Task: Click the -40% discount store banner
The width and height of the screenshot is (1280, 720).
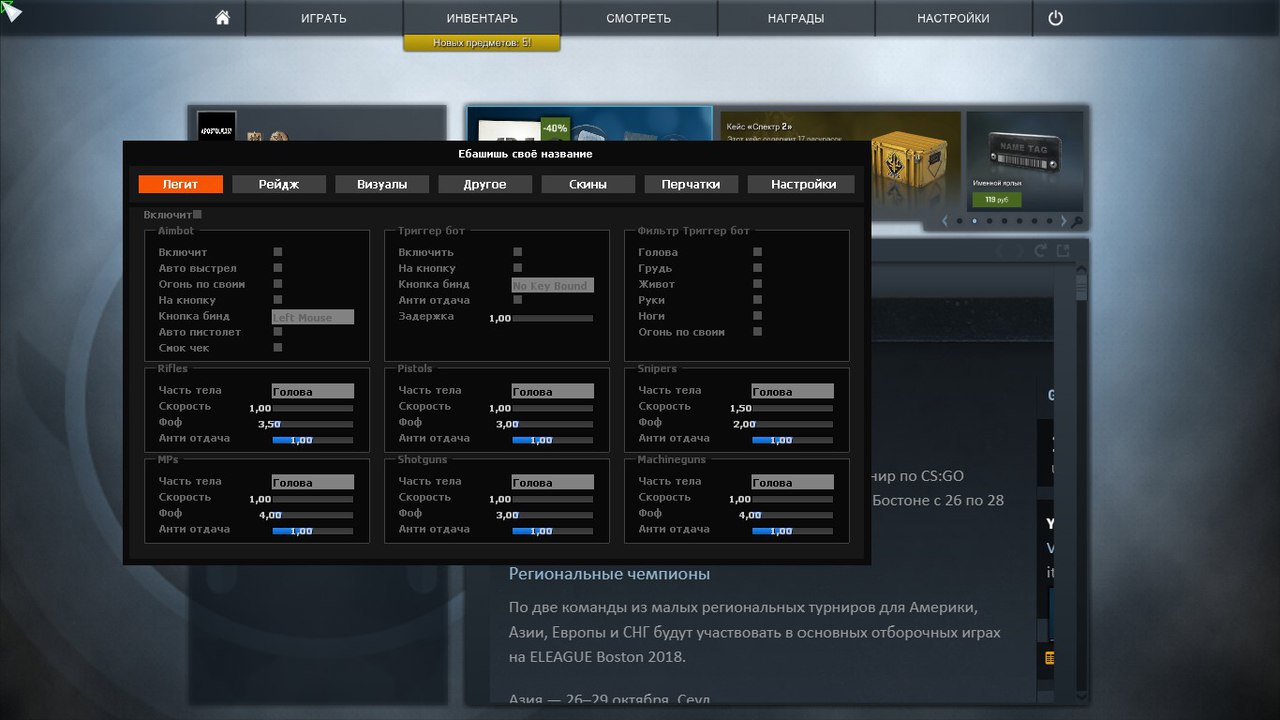Action: click(590, 123)
